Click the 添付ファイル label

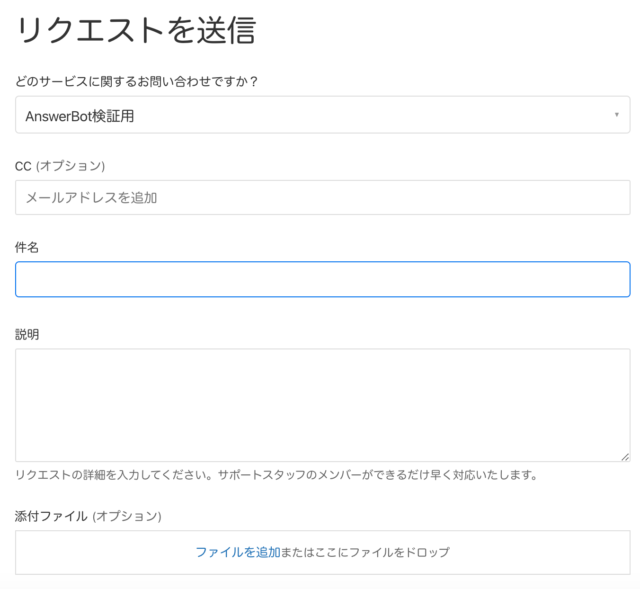pos(51,516)
